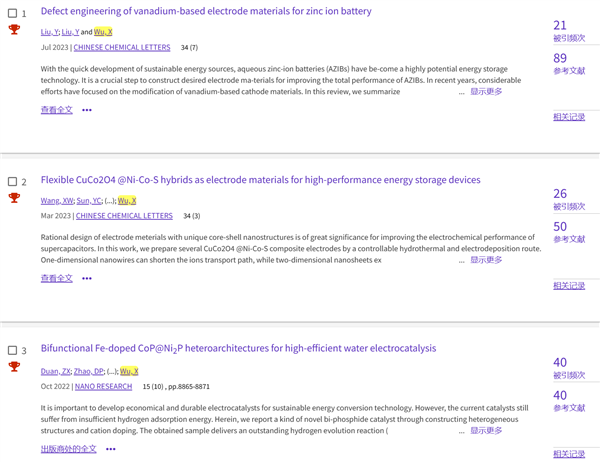Screen dimensions: 600x462
Task: Check the box for result 3
Action: [12, 350]
